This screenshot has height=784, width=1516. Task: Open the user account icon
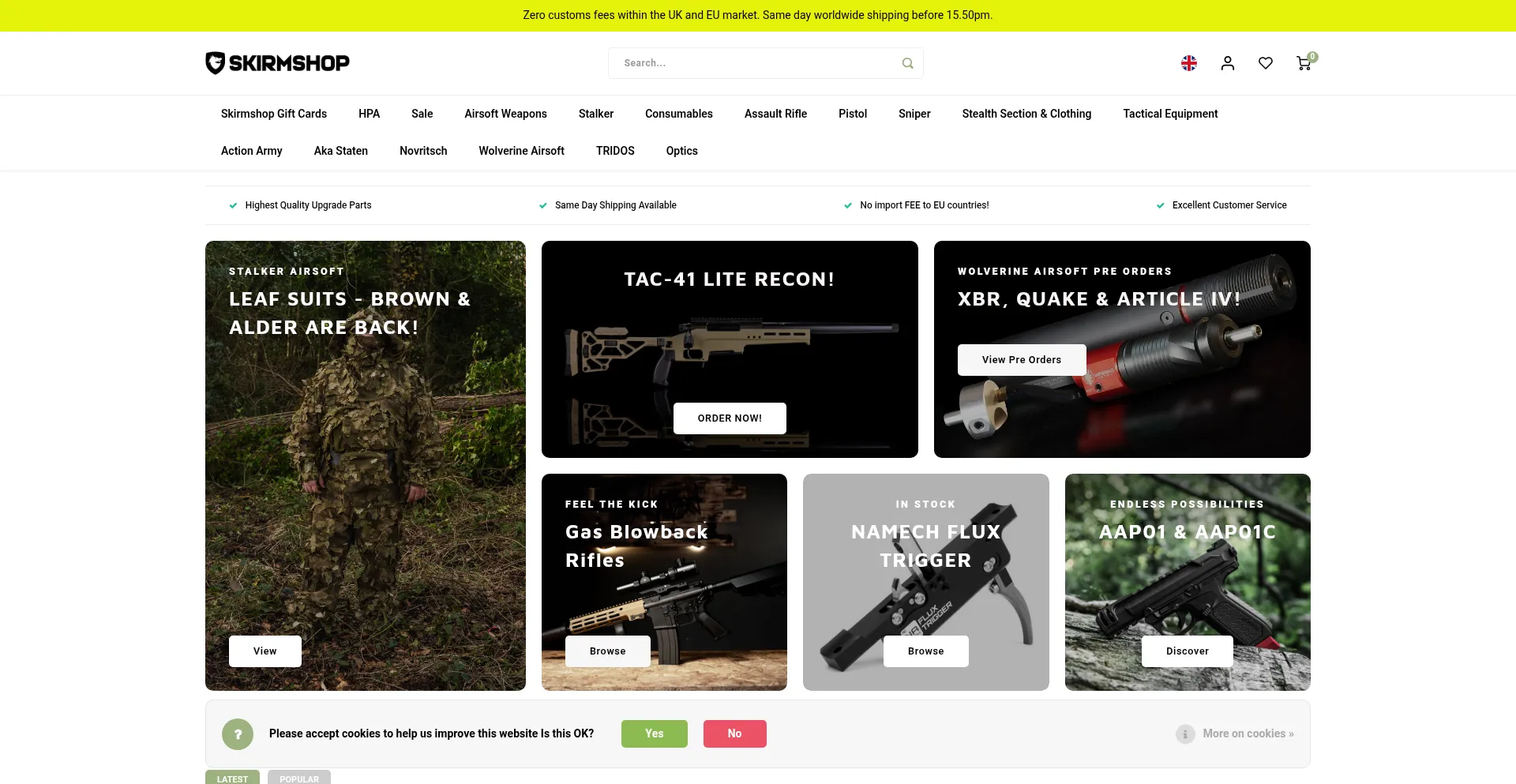click(1227, 63)
